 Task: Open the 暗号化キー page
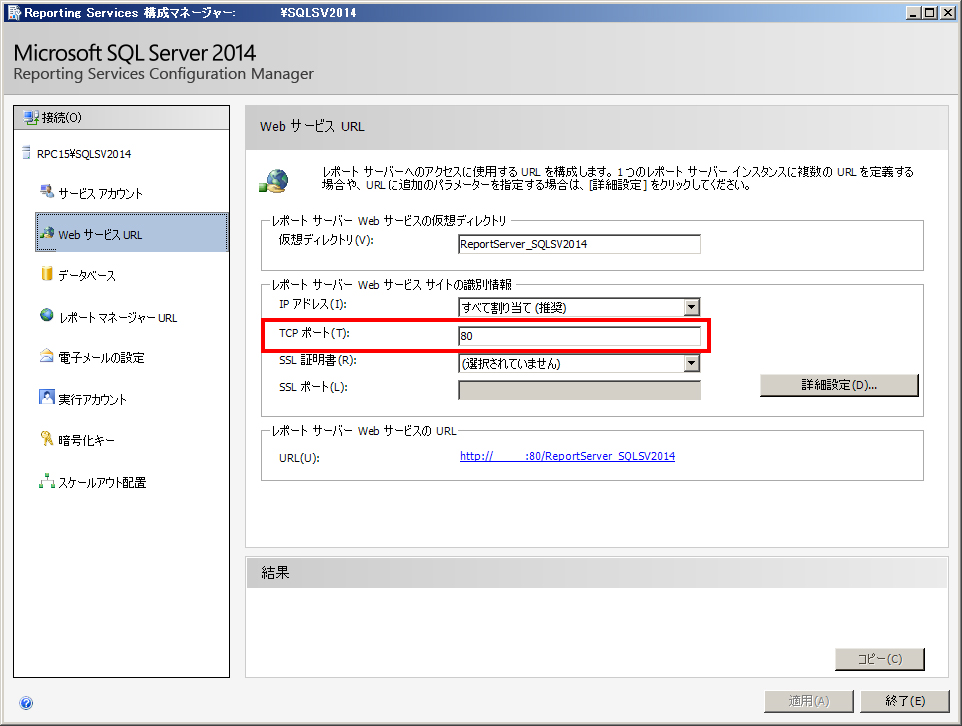point(87,441)
